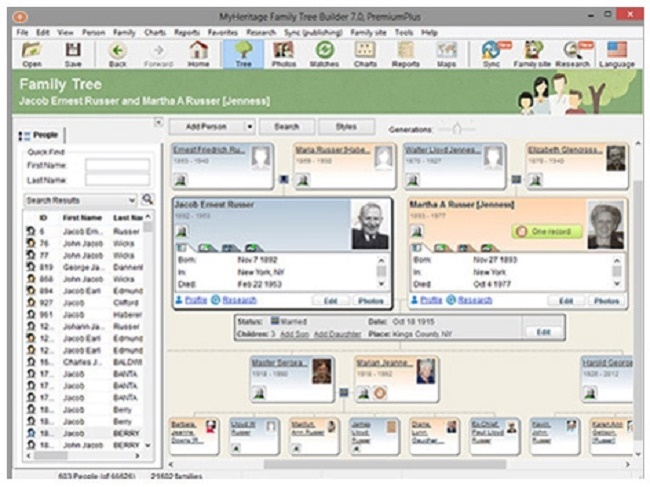The image size is (650, 487).
Task: Click the marriage icon between Walter and Elizabeth
Action: coord(516,179)
